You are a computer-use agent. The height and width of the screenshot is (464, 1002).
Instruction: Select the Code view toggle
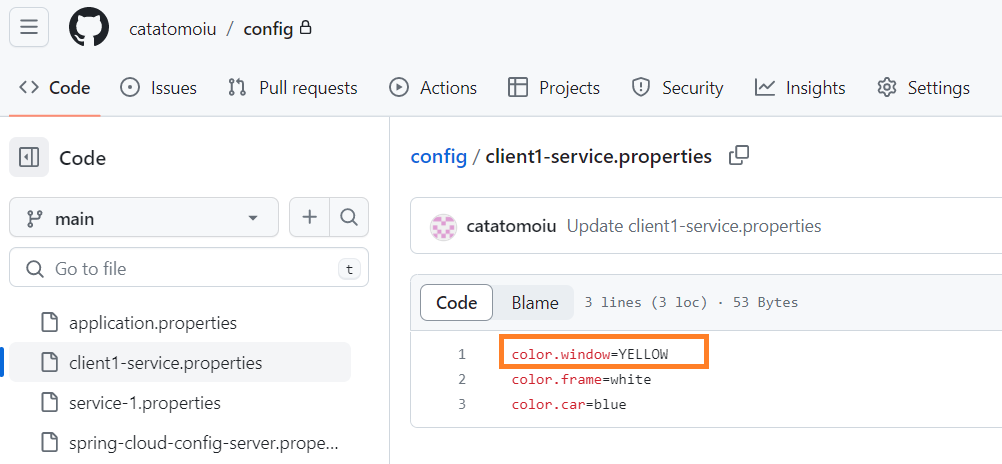pyautogui.click(x=457, y=303)
